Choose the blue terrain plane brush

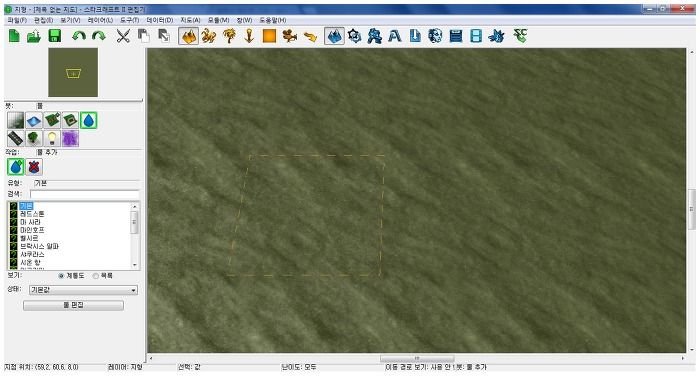pyautogui.click(x=34, y=121)
